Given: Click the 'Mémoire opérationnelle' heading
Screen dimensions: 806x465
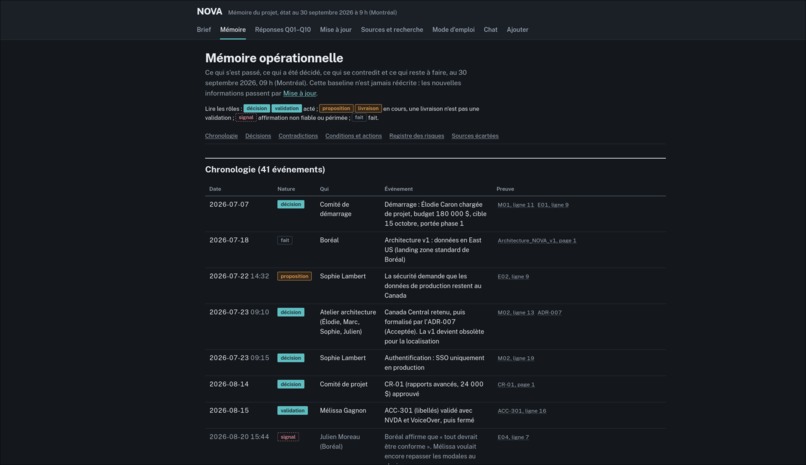Looking at the screenshot, I should click(x=274, y=58).
